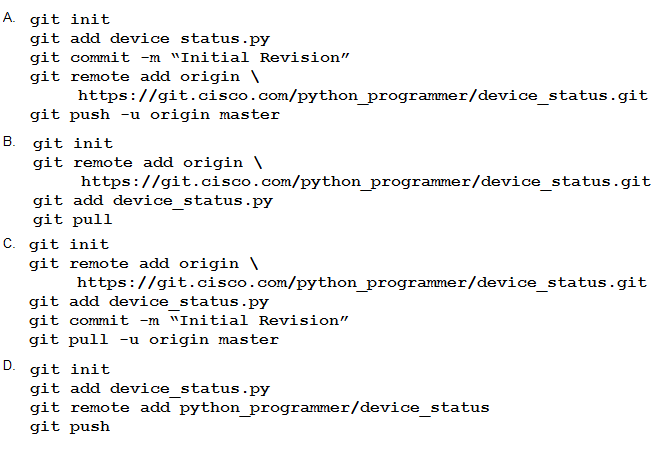656x450 pixels.
Task: Click the repository URL in option B
Action: [x=365, y=182]
